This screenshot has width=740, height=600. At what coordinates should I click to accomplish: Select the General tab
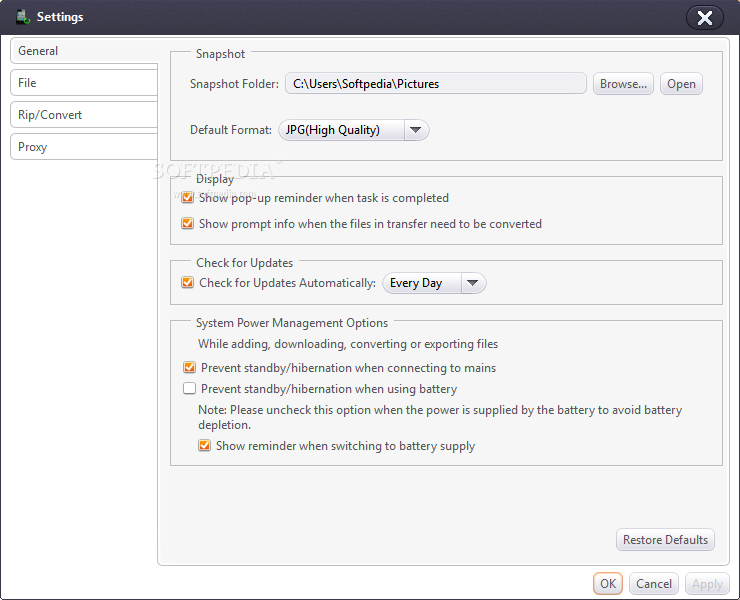point(84,51)
